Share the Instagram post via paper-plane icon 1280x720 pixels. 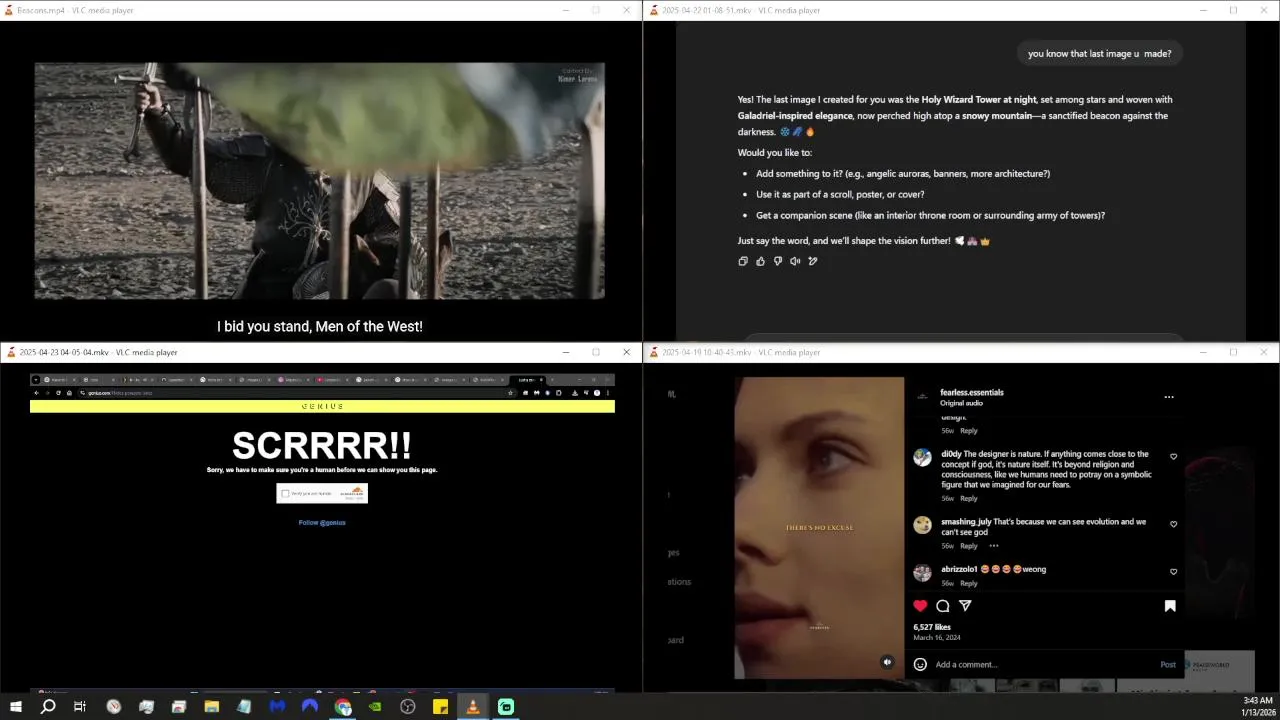pos(965,606)
